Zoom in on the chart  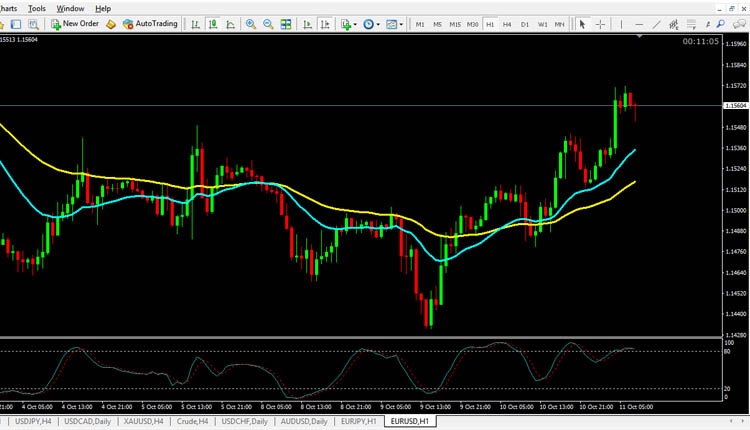(251, 24)
